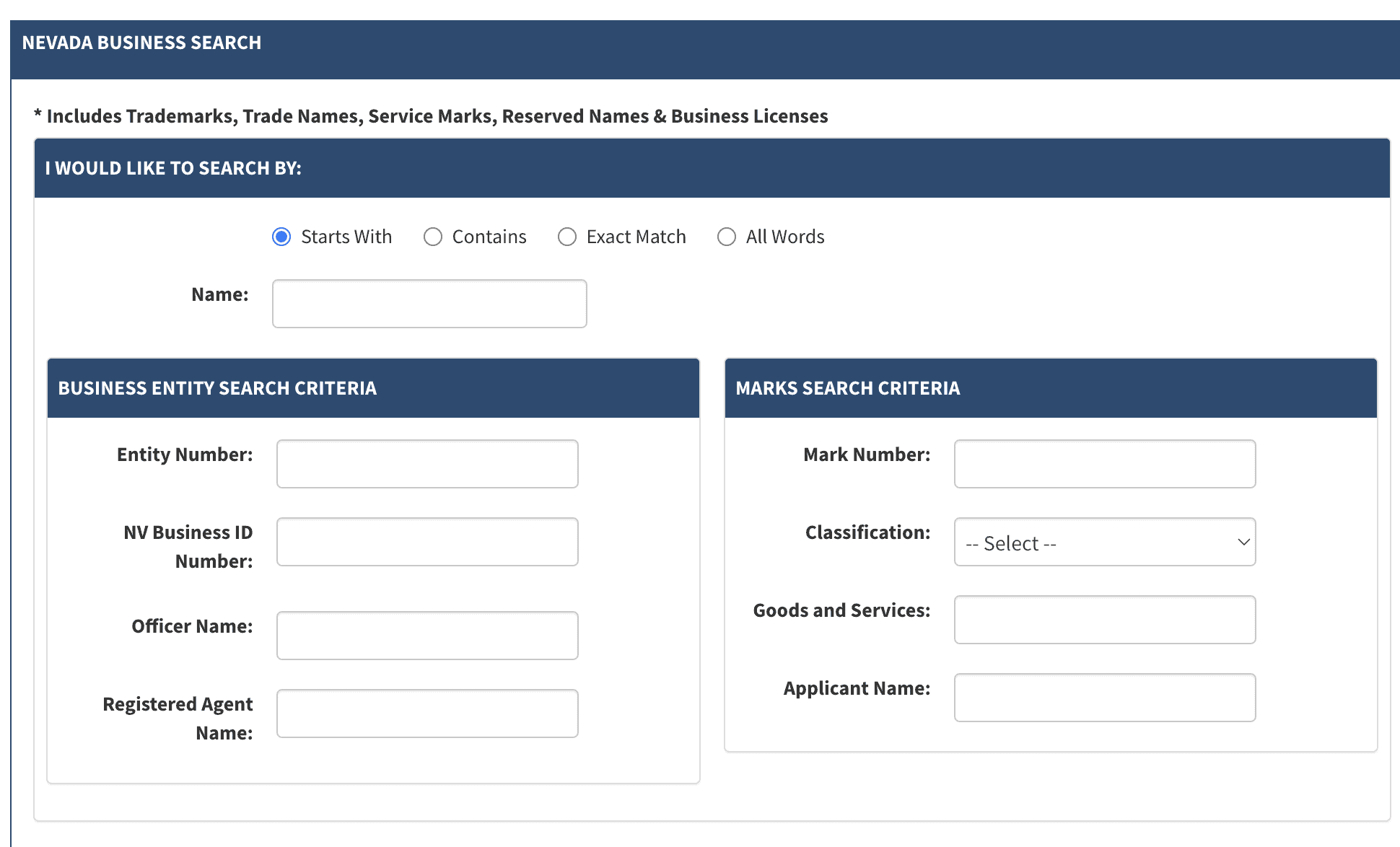
Task: Click the Registered Agent Name input
Action: click(x=426, y=713)
